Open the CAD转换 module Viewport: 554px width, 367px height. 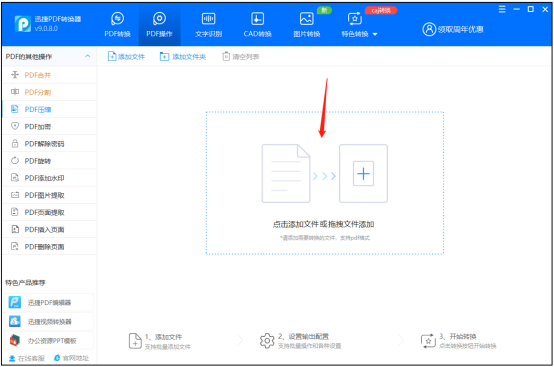tap(257, 25)
